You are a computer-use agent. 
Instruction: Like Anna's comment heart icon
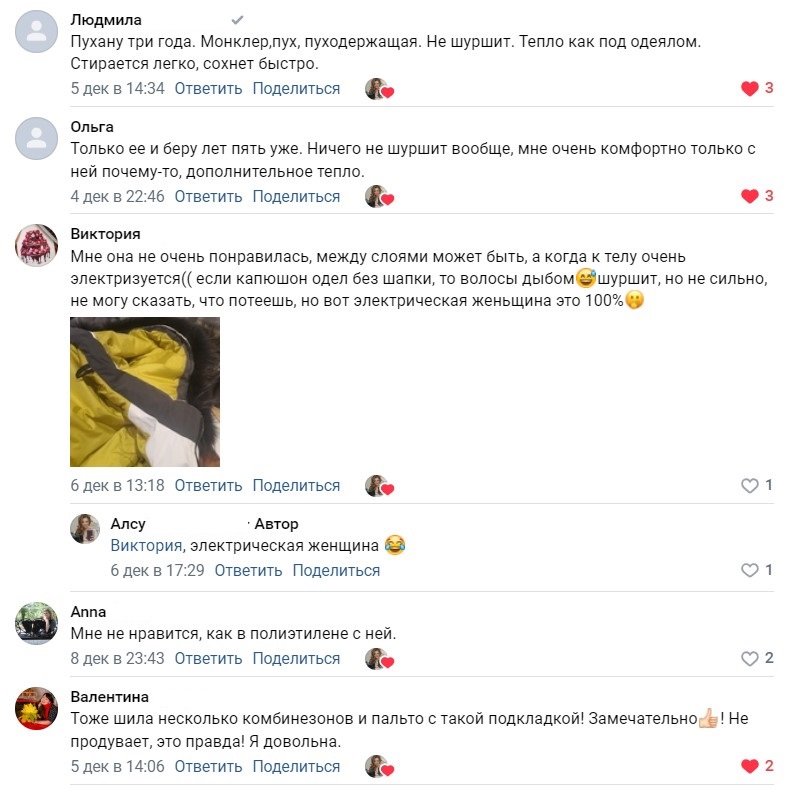pos(749,658)
